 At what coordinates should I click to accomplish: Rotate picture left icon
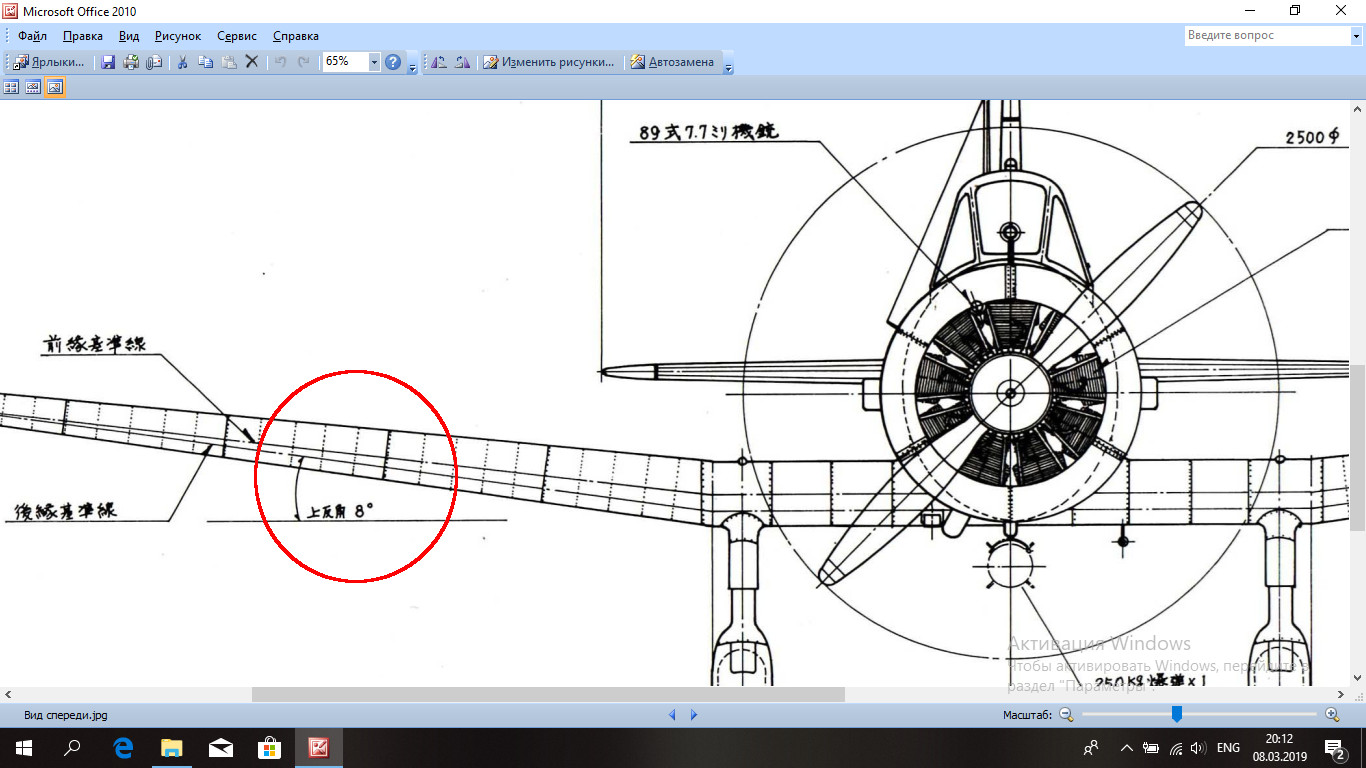[x=439, y=62]
